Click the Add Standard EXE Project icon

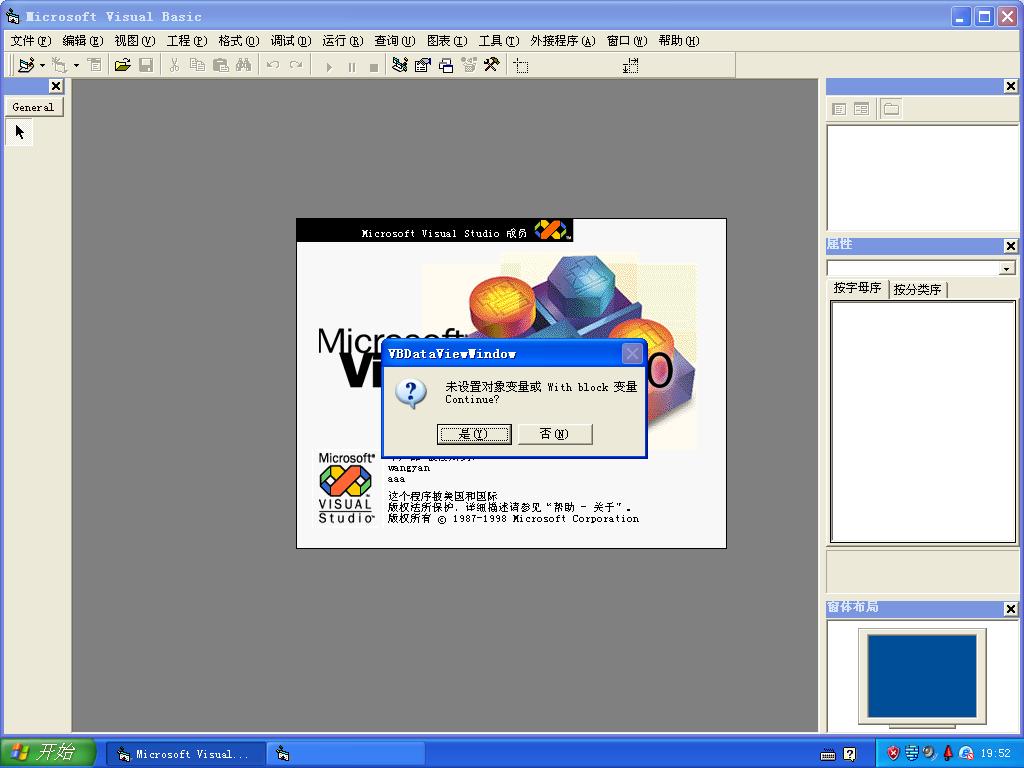coord(26,65)
